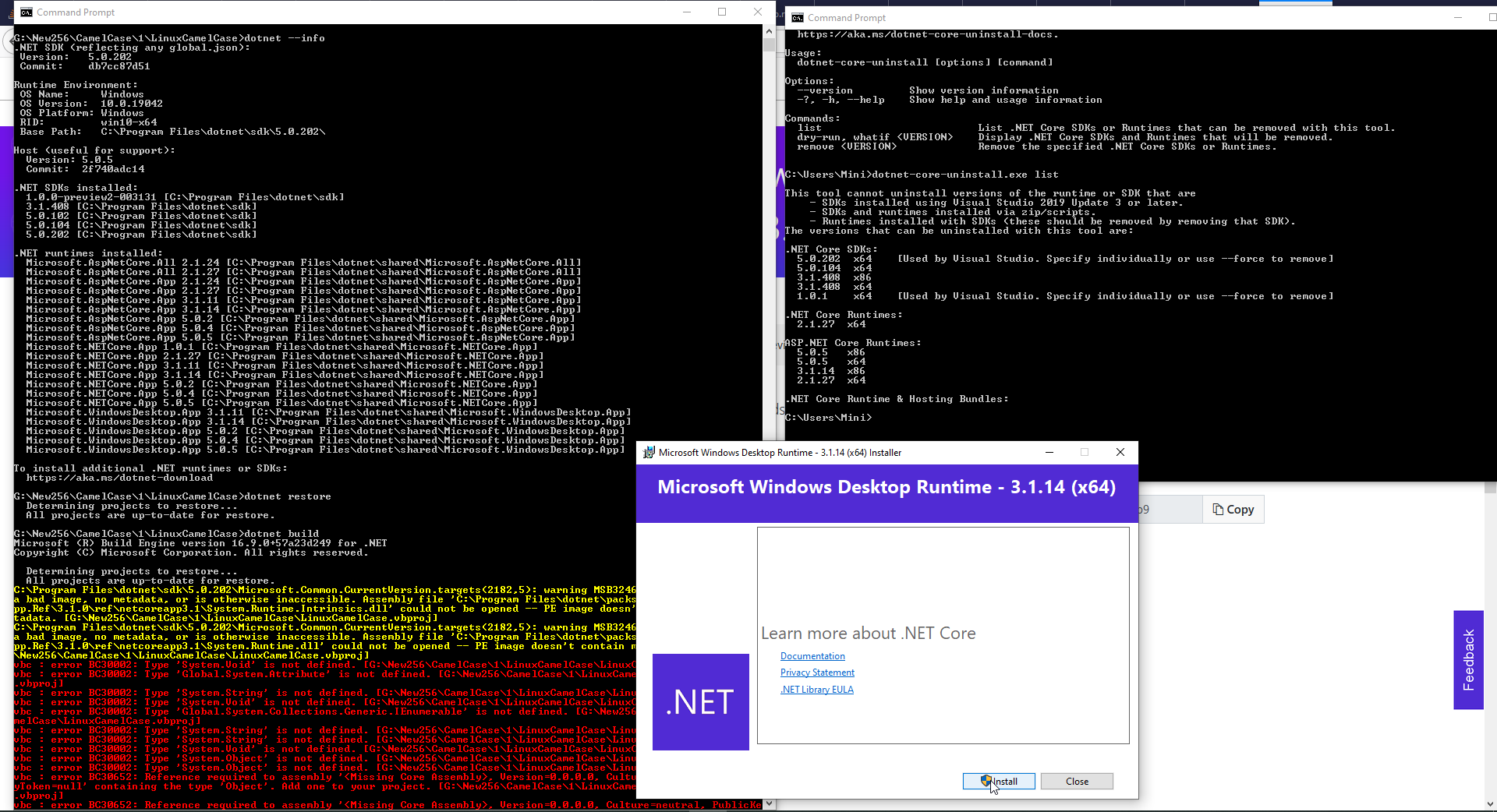
Task: Close the runtime installer window with X
Action: coord(1120,452)
